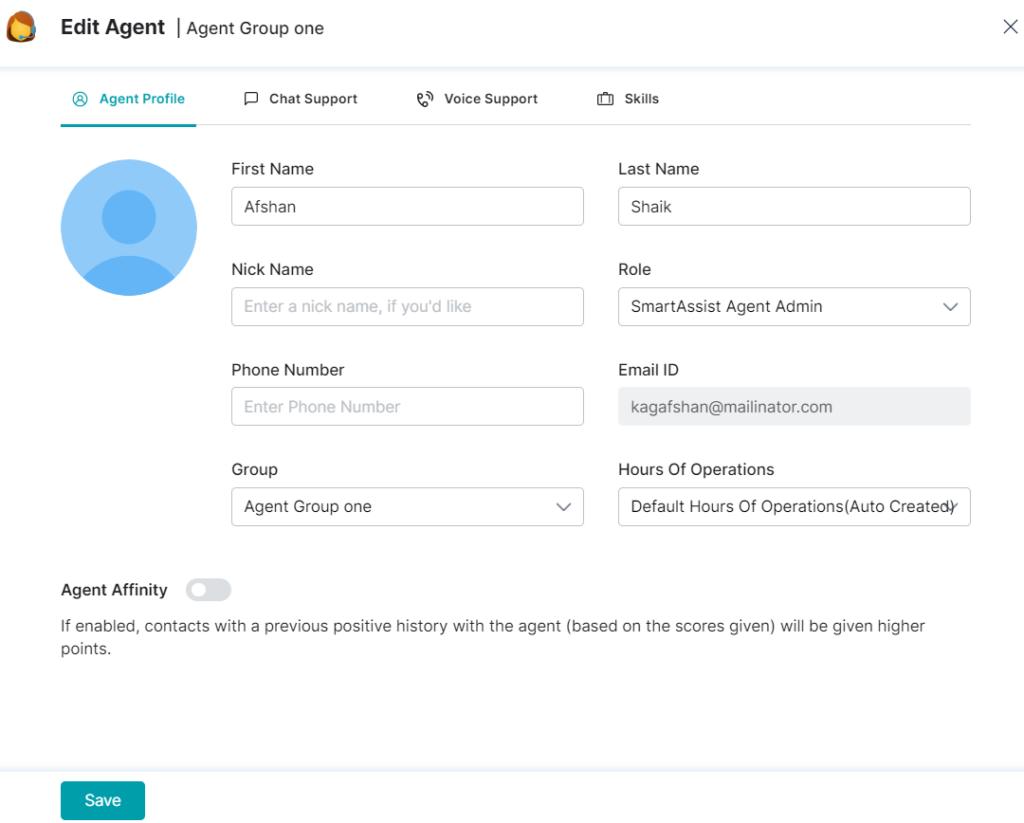Click the briefcase icon beside Skills
This screenshot has width=1024, height=823.
click(x=604, y=98)
